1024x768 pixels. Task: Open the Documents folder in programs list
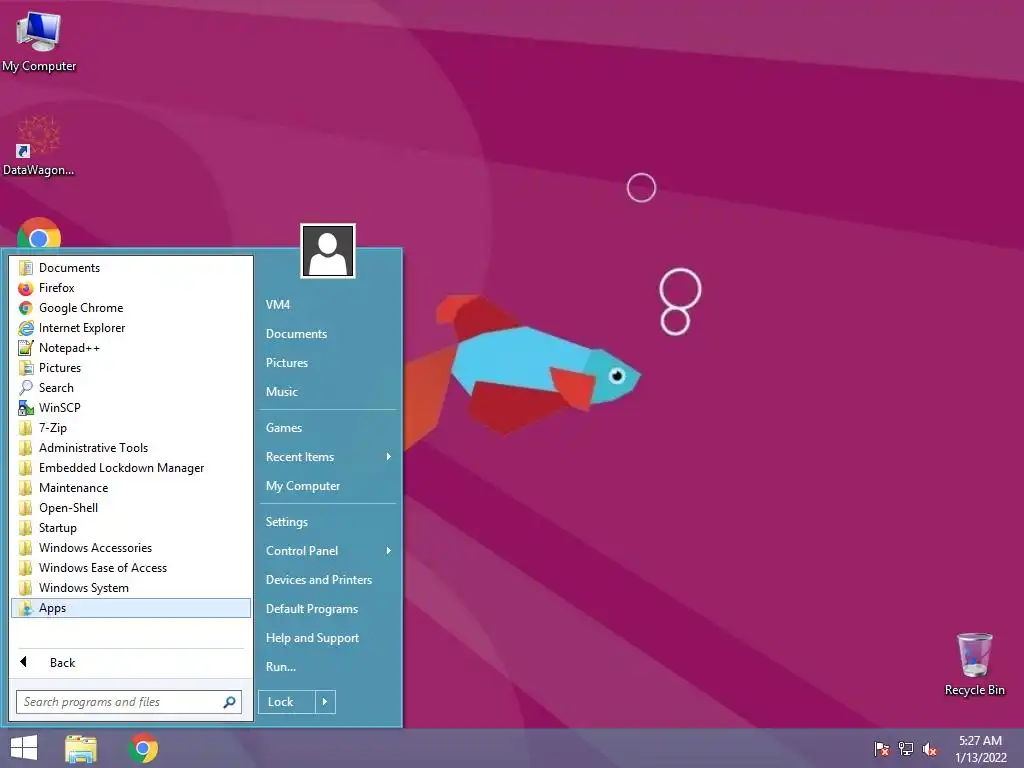(x=131, y=268)
